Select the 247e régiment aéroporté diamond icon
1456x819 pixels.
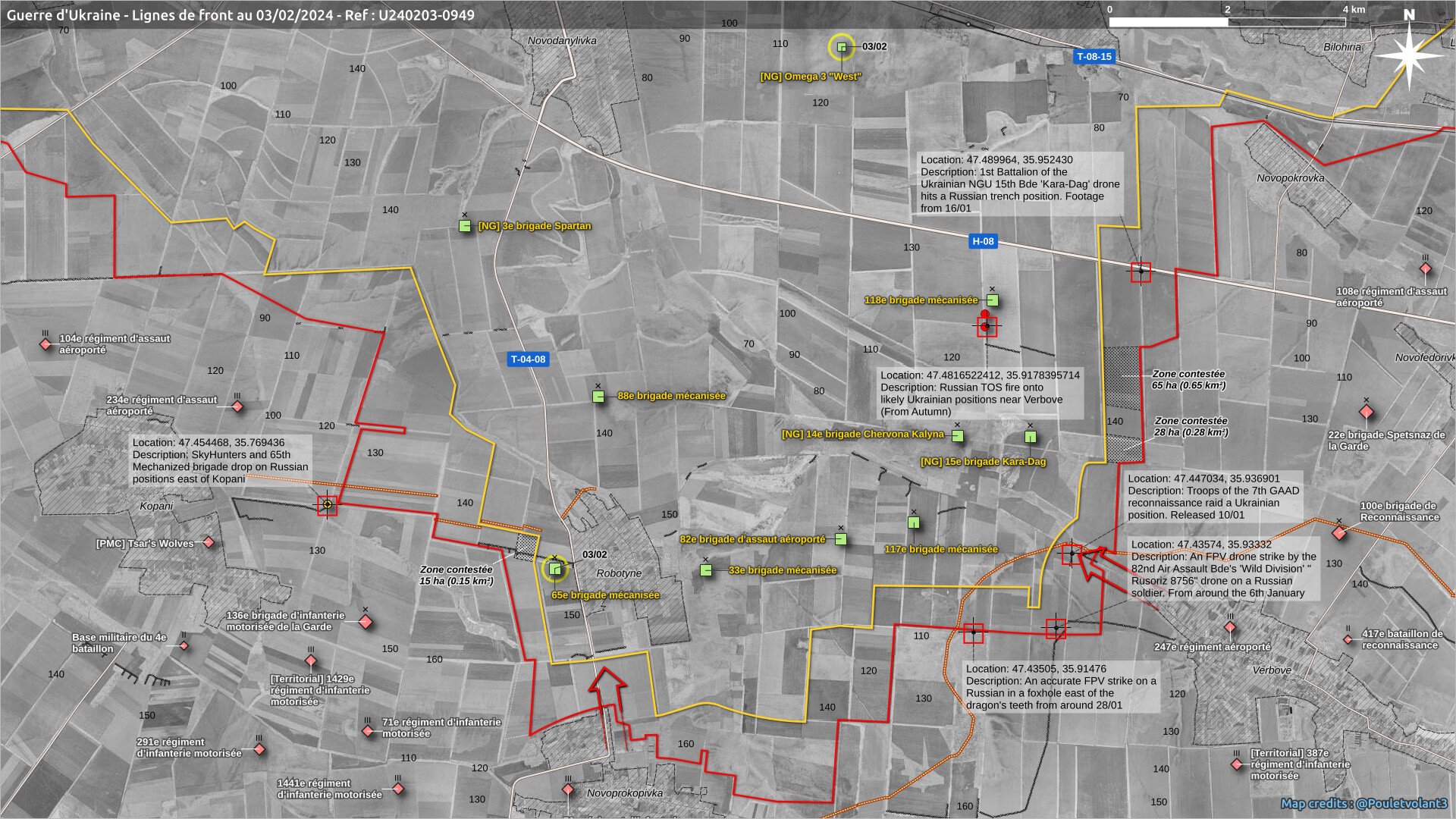pos(1230,628)
